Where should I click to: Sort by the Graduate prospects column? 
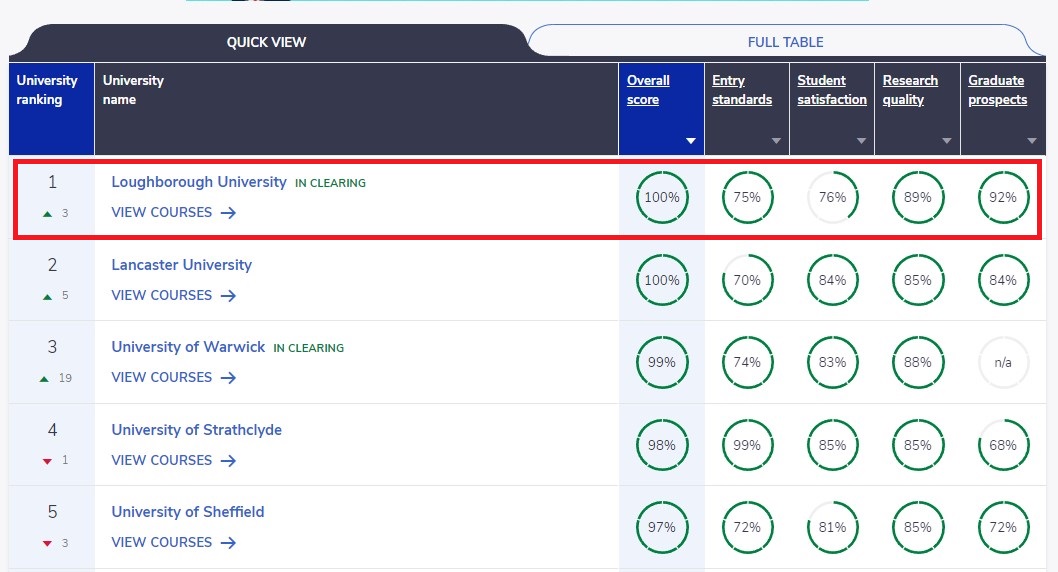pos(997,90)
